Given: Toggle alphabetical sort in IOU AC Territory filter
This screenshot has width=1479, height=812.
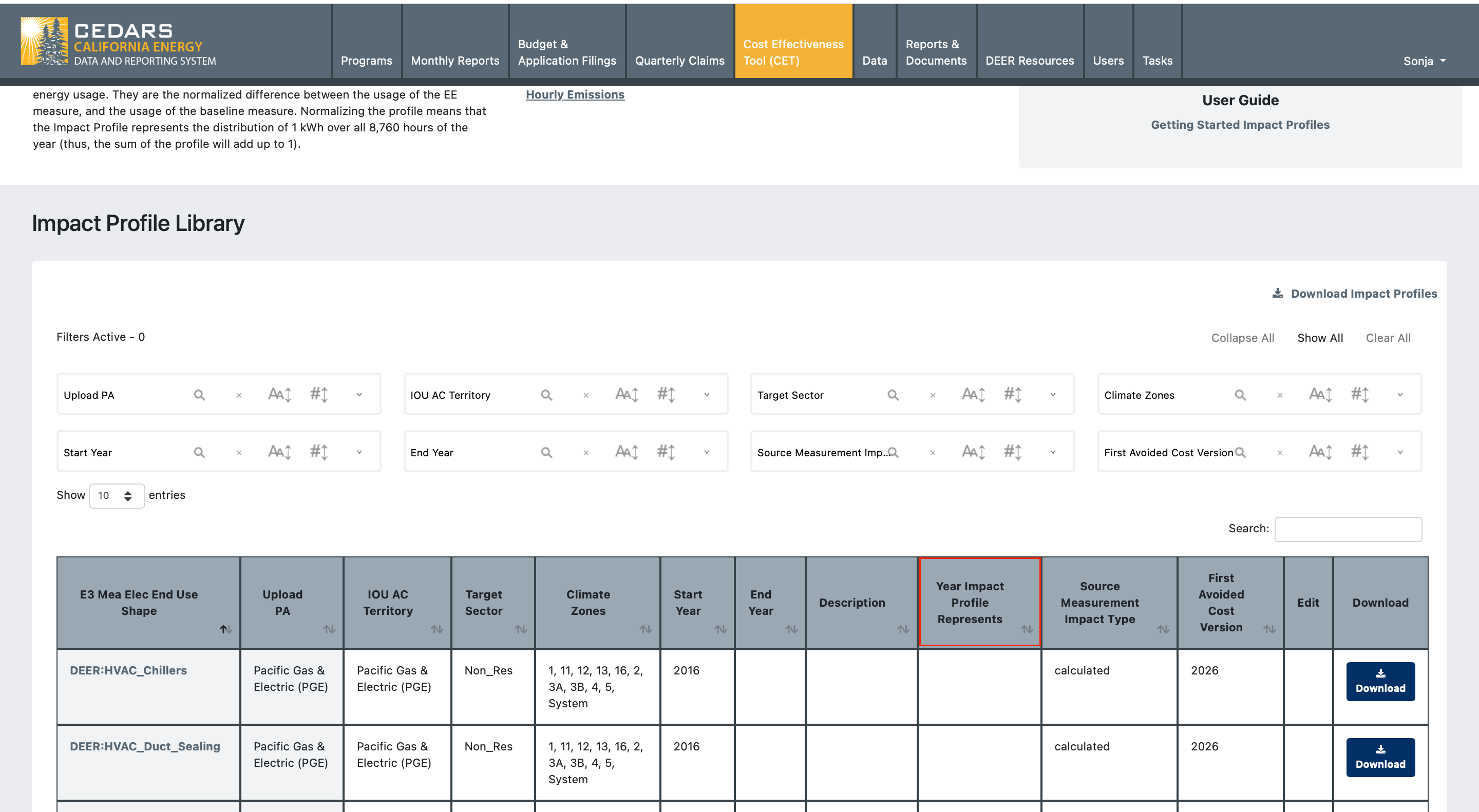Looking at the screenshot, I should tap(627, 395).
